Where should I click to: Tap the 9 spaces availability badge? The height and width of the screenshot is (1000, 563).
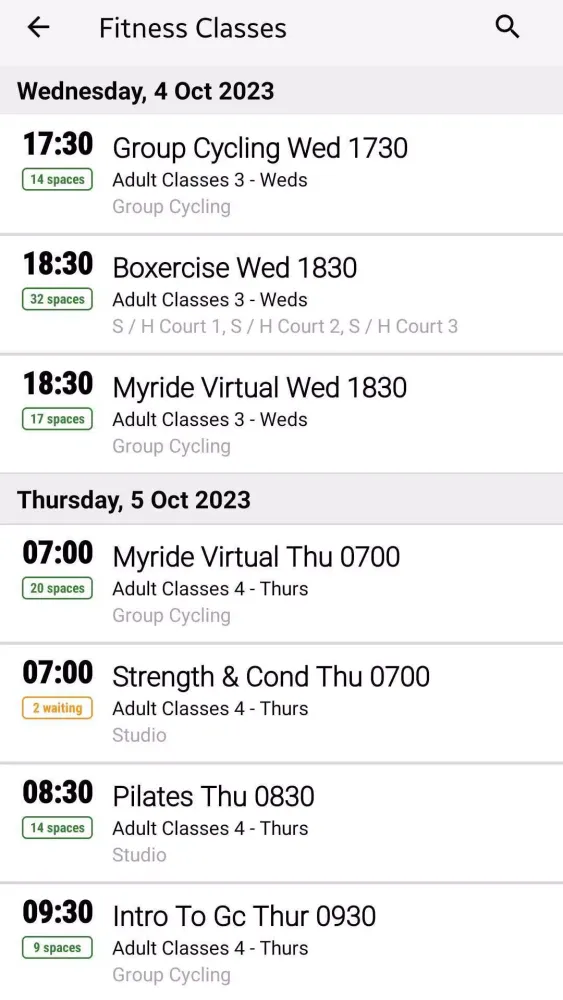[57, 948]
